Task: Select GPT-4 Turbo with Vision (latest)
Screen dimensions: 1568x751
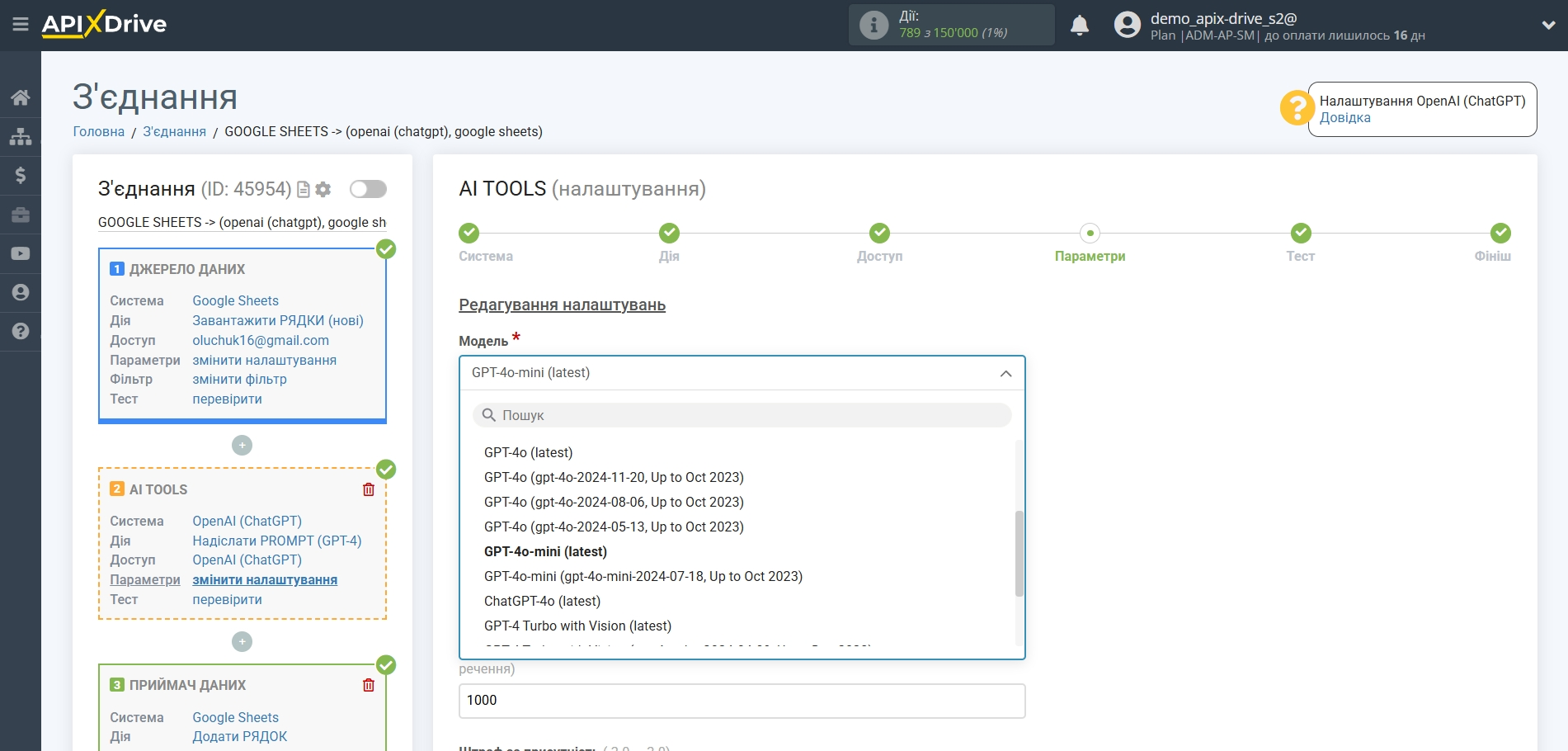Action: pos(577,626)
